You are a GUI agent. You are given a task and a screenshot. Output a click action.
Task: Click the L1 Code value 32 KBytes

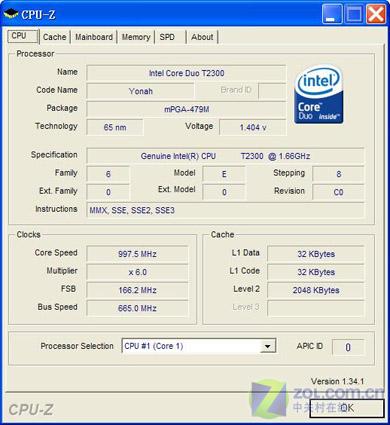pyautogui.click(x=316, y=272)
